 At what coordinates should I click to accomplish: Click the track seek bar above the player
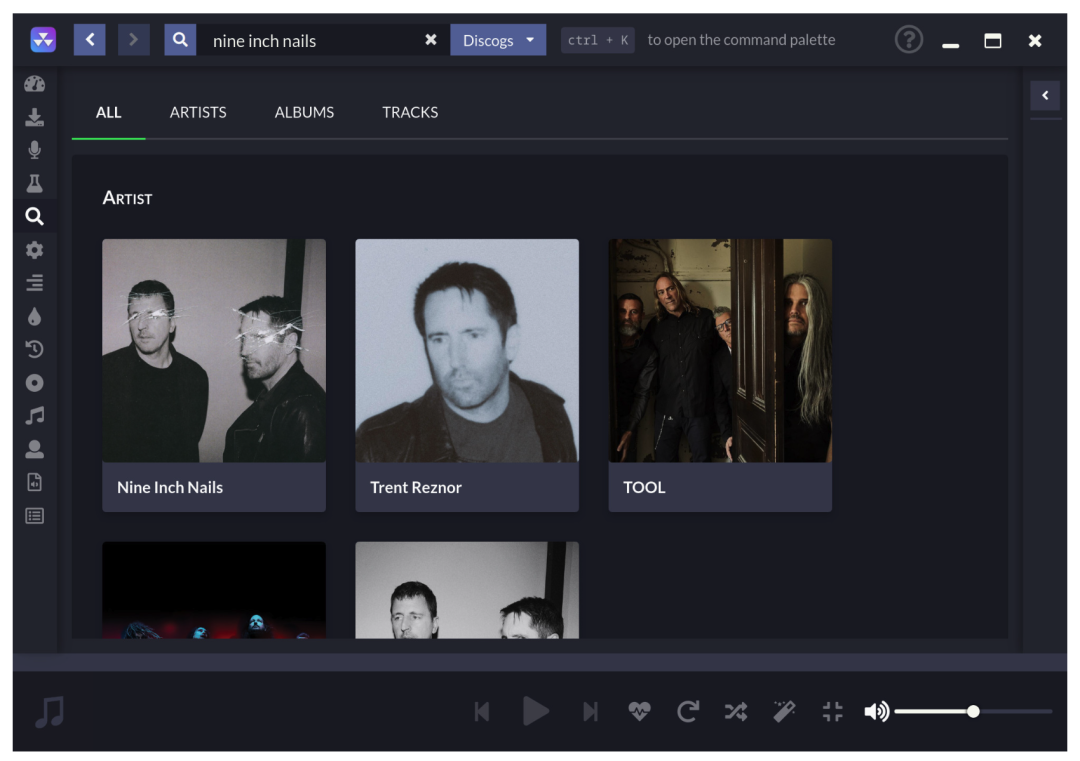point(540,663)
